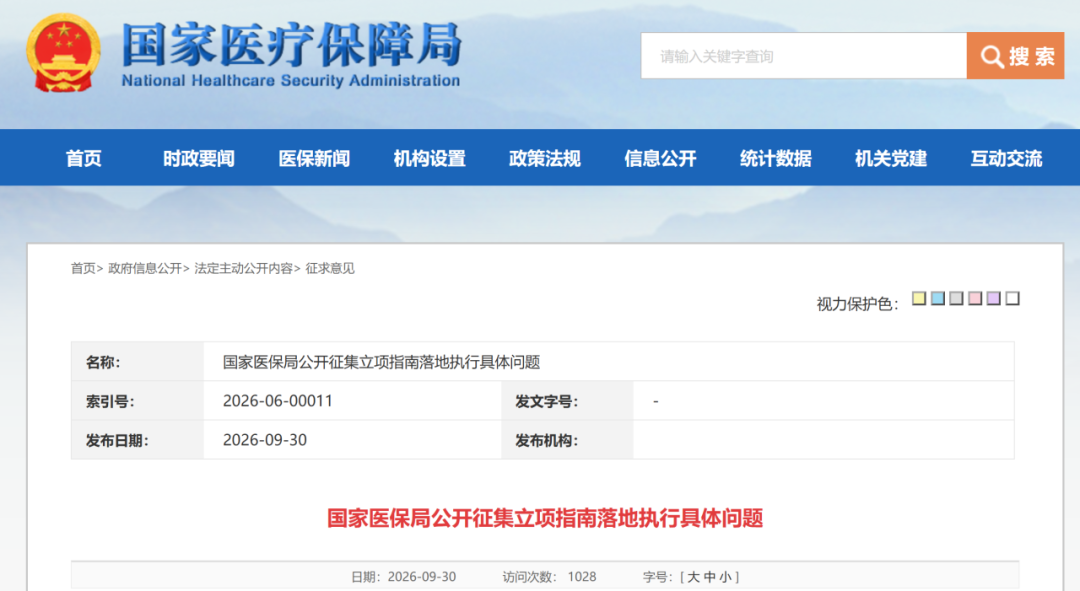
Task: Click the 名称 row title text in the table
Action: pyautogui.click(x=381, y=362)
